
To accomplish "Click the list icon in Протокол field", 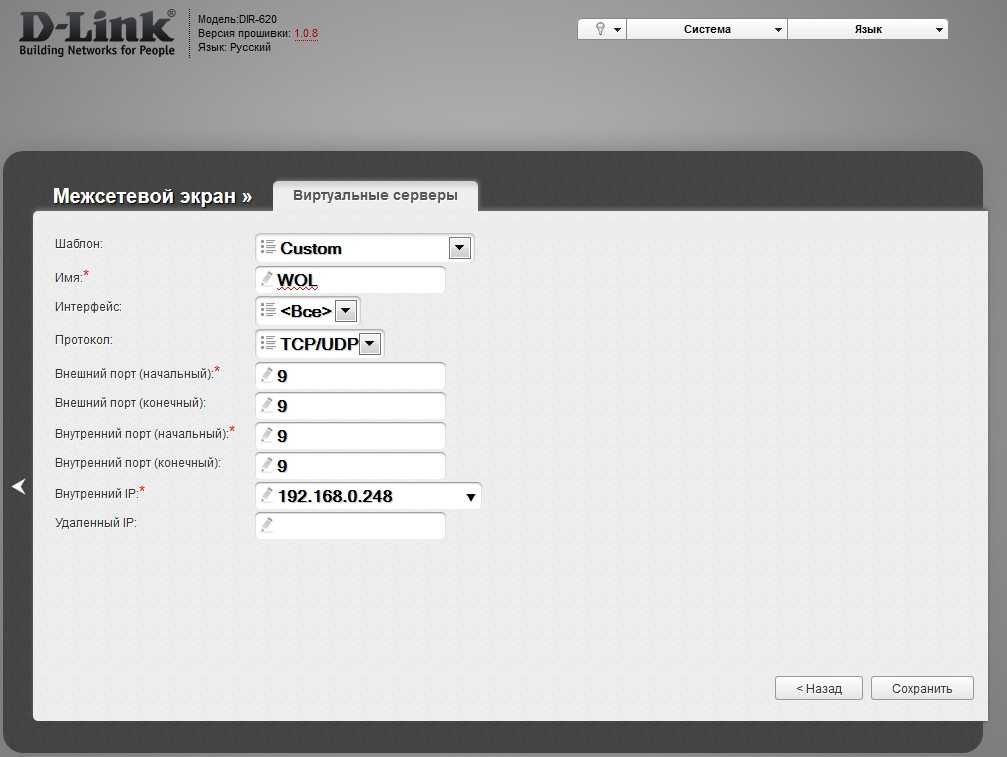I will (268, 343).
